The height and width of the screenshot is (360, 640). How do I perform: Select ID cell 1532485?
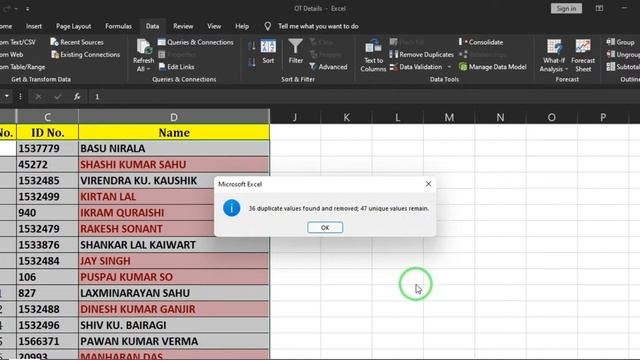tap(47, 180)
